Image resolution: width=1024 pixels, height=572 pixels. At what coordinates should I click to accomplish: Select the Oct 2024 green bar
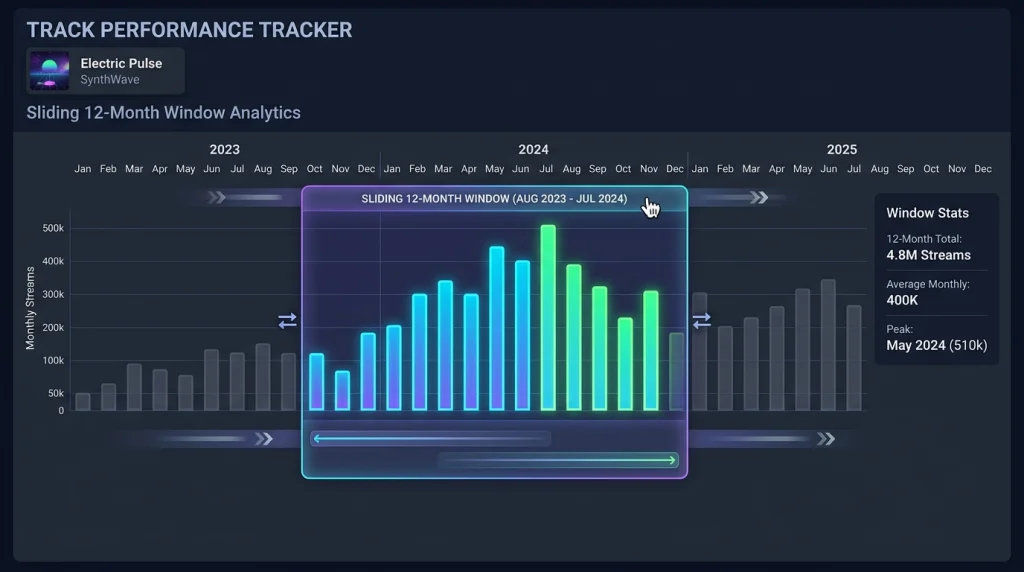625,364
